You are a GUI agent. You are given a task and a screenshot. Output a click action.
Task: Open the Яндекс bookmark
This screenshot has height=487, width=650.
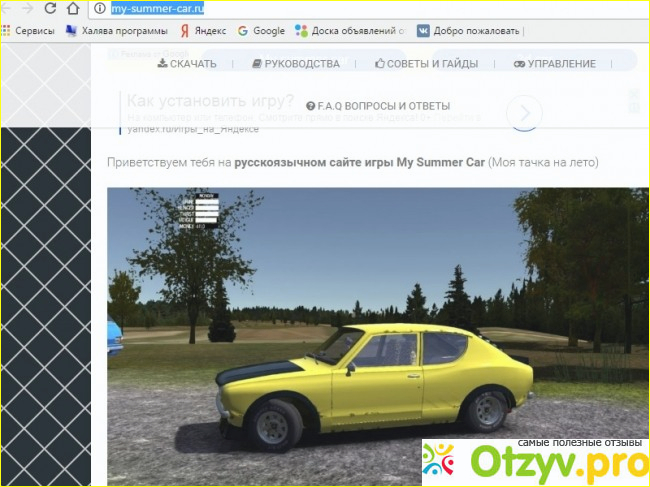click(202, 31)
